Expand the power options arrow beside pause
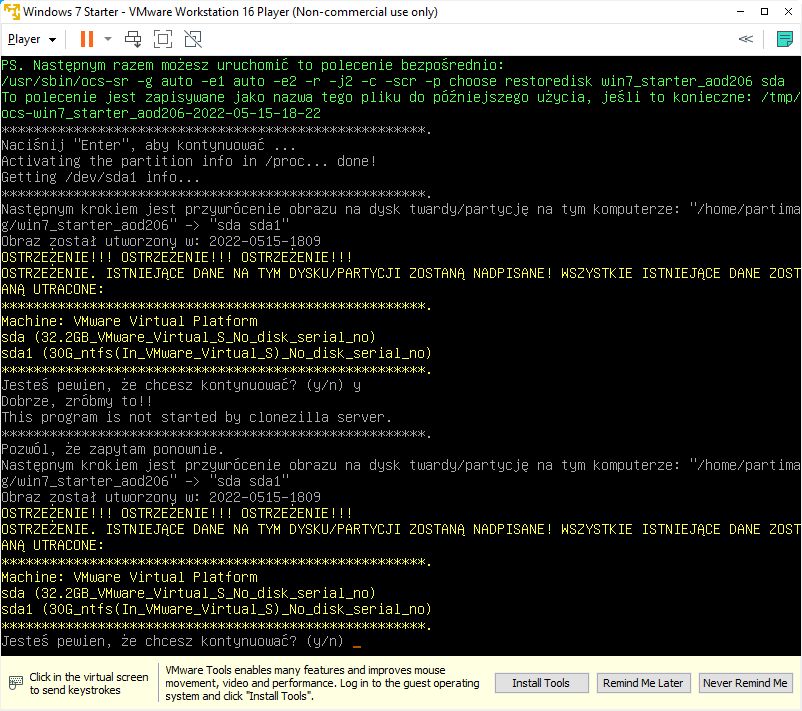The image size is (802, 711). (107, 40)
